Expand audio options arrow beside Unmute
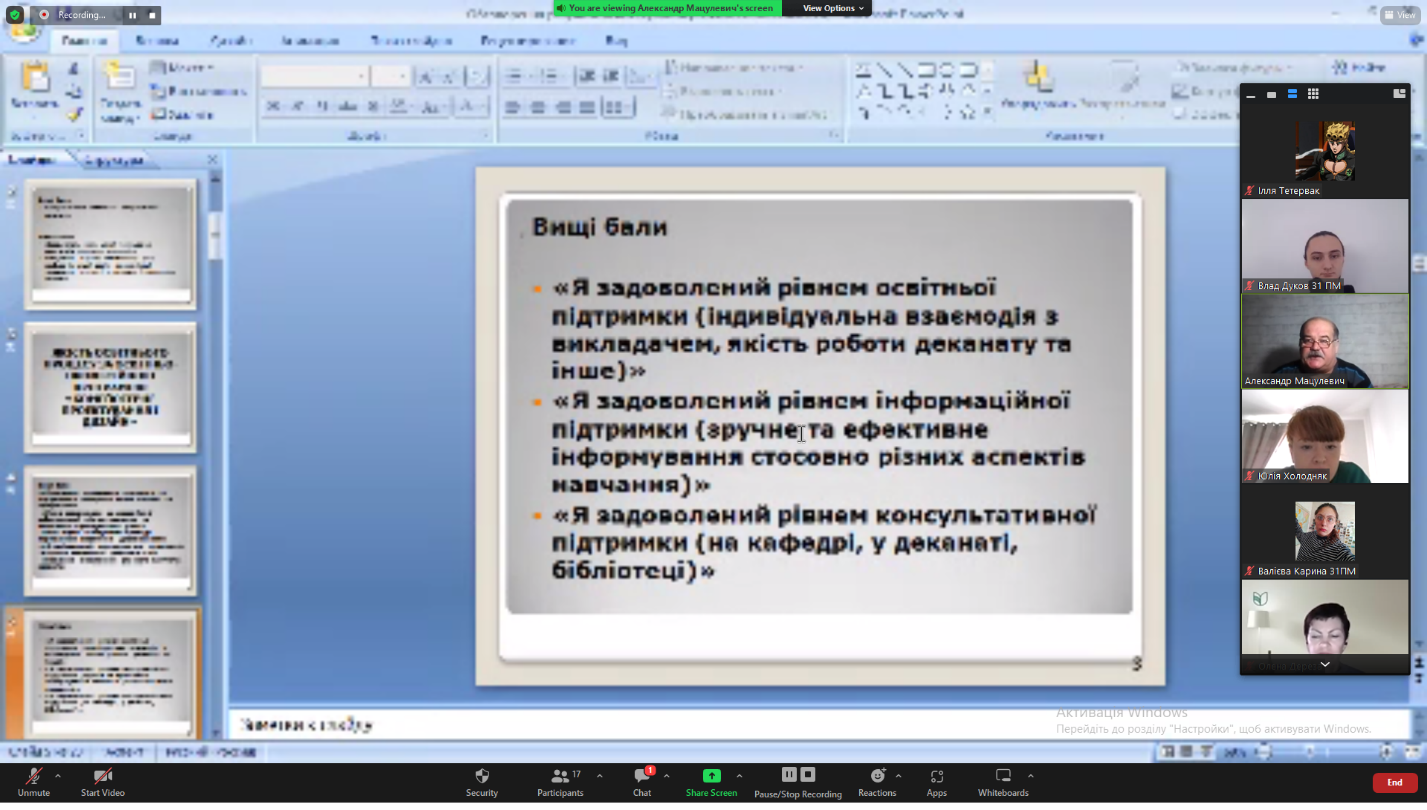 (58, 776)
